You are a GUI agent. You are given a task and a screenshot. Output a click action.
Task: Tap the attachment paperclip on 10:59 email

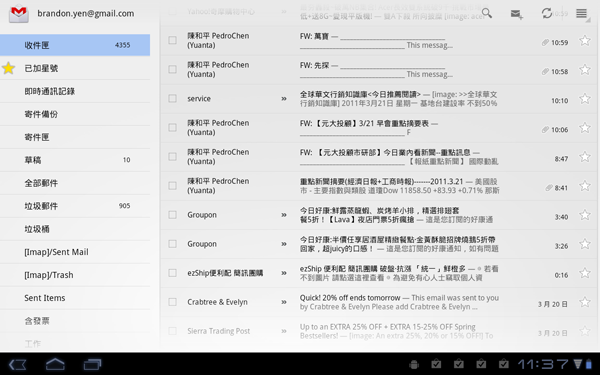[x=545, y=42]
